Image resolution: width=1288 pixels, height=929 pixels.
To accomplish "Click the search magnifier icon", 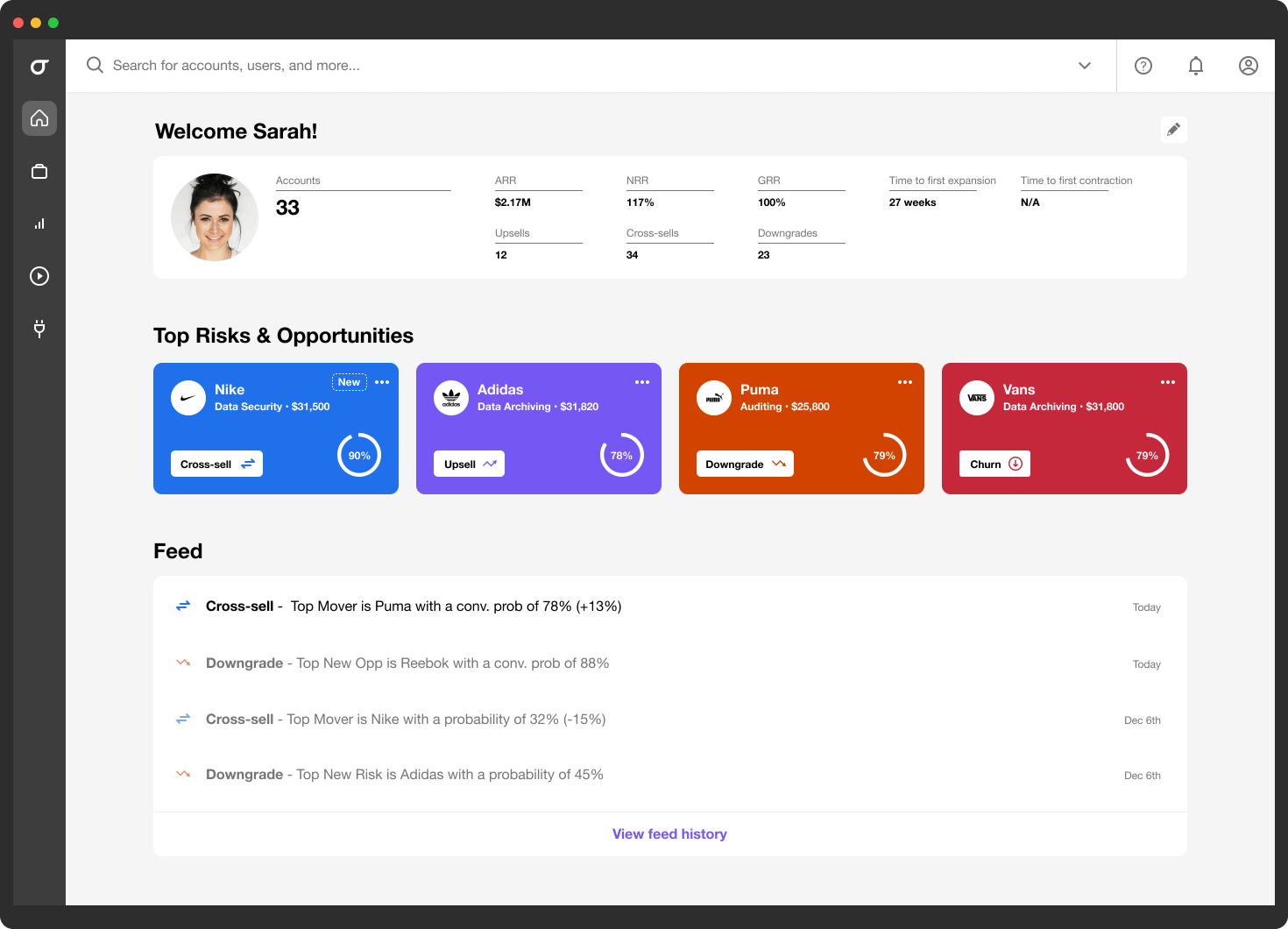I will (95, 66).
